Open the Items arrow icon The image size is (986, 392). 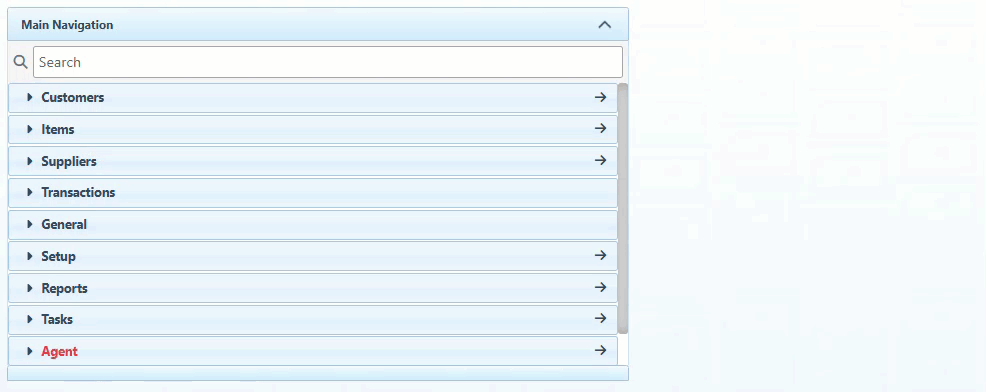coord(601,128)
